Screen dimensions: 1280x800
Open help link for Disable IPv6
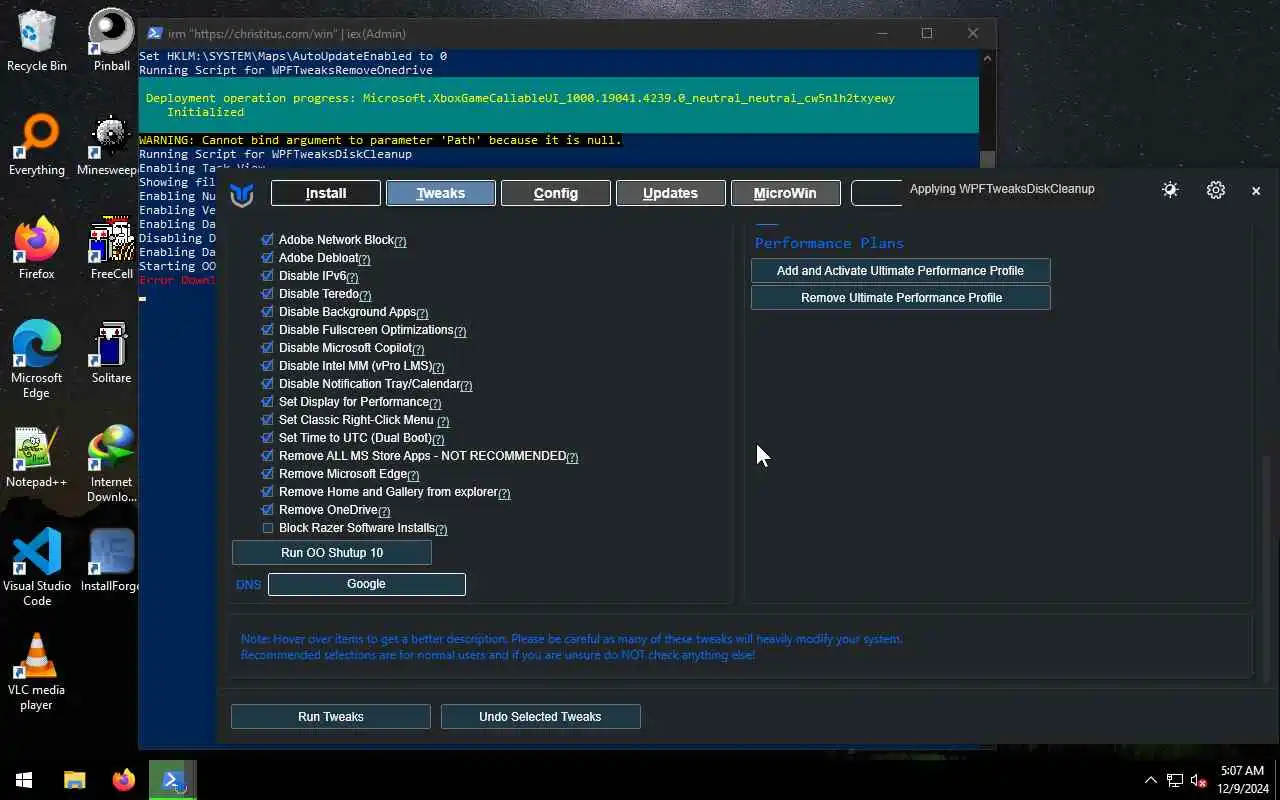tap(352, 277)
